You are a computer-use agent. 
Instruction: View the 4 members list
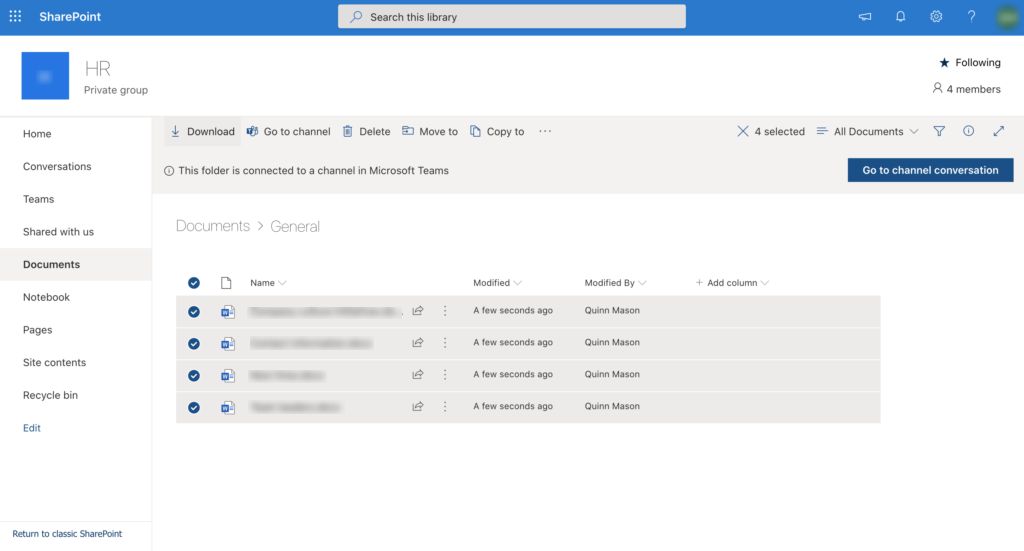[x=967, y=89]
